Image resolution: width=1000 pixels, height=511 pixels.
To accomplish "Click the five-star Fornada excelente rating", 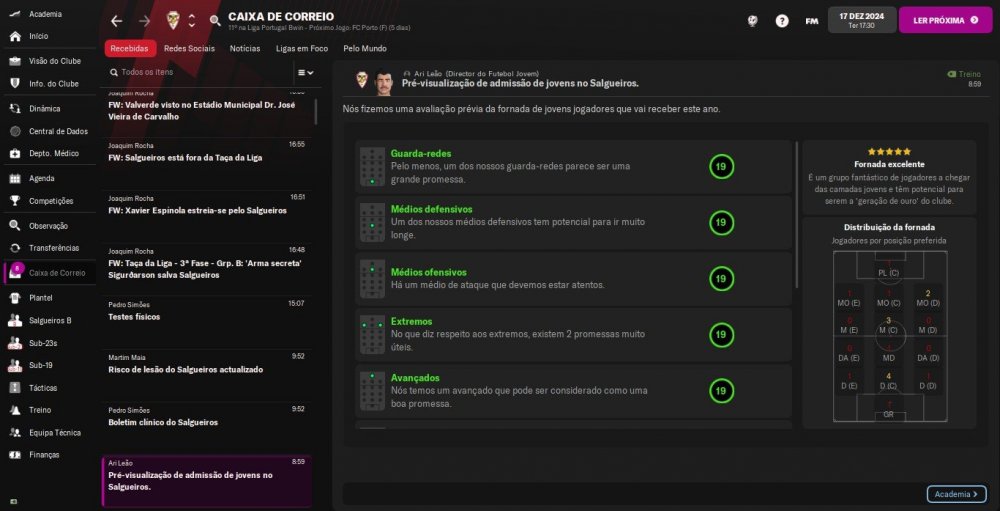I will (x=889, y=152).
